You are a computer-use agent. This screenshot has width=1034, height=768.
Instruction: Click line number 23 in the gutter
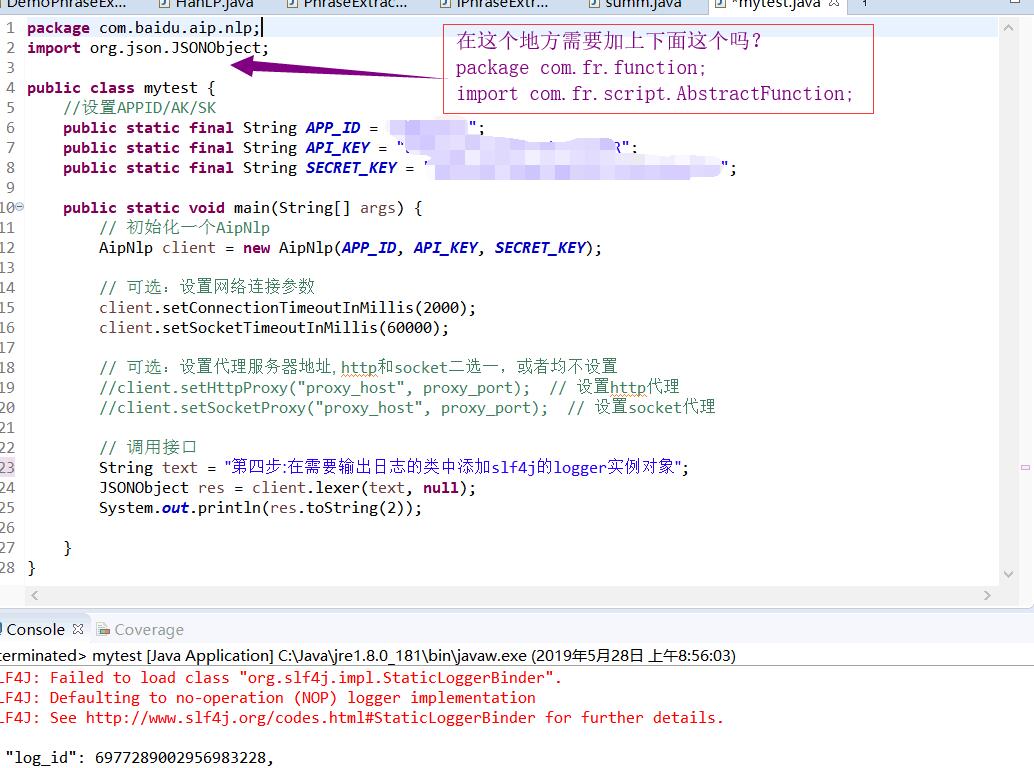click(7, 467)
